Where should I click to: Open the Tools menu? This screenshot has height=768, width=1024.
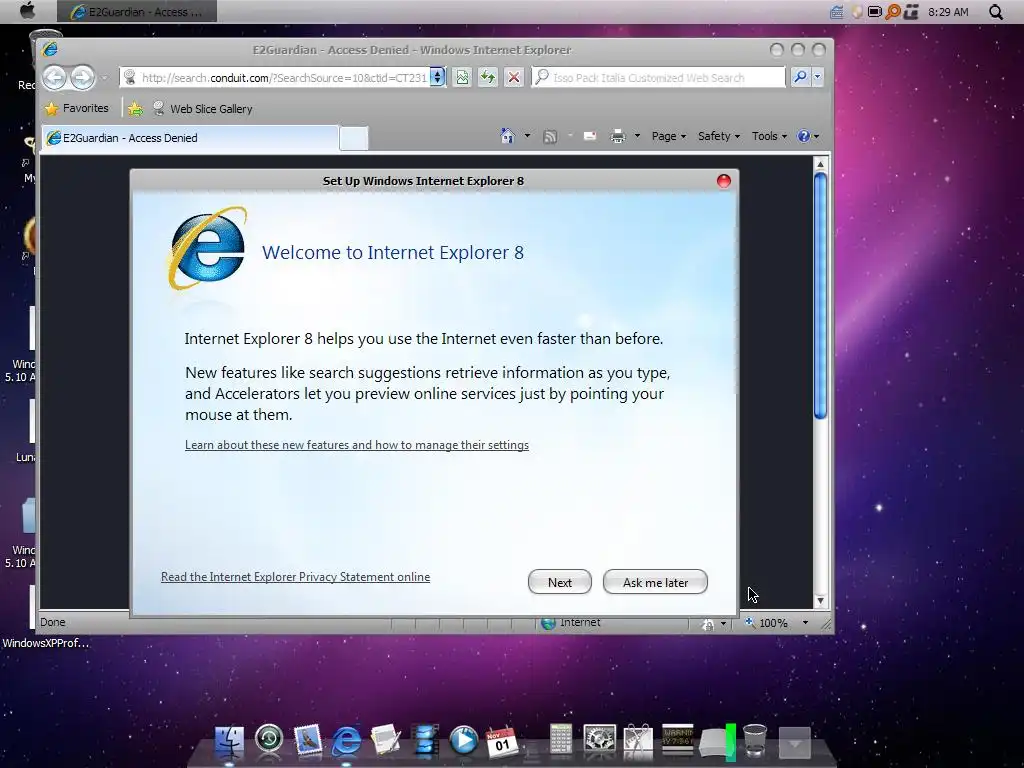click(769, 136)
